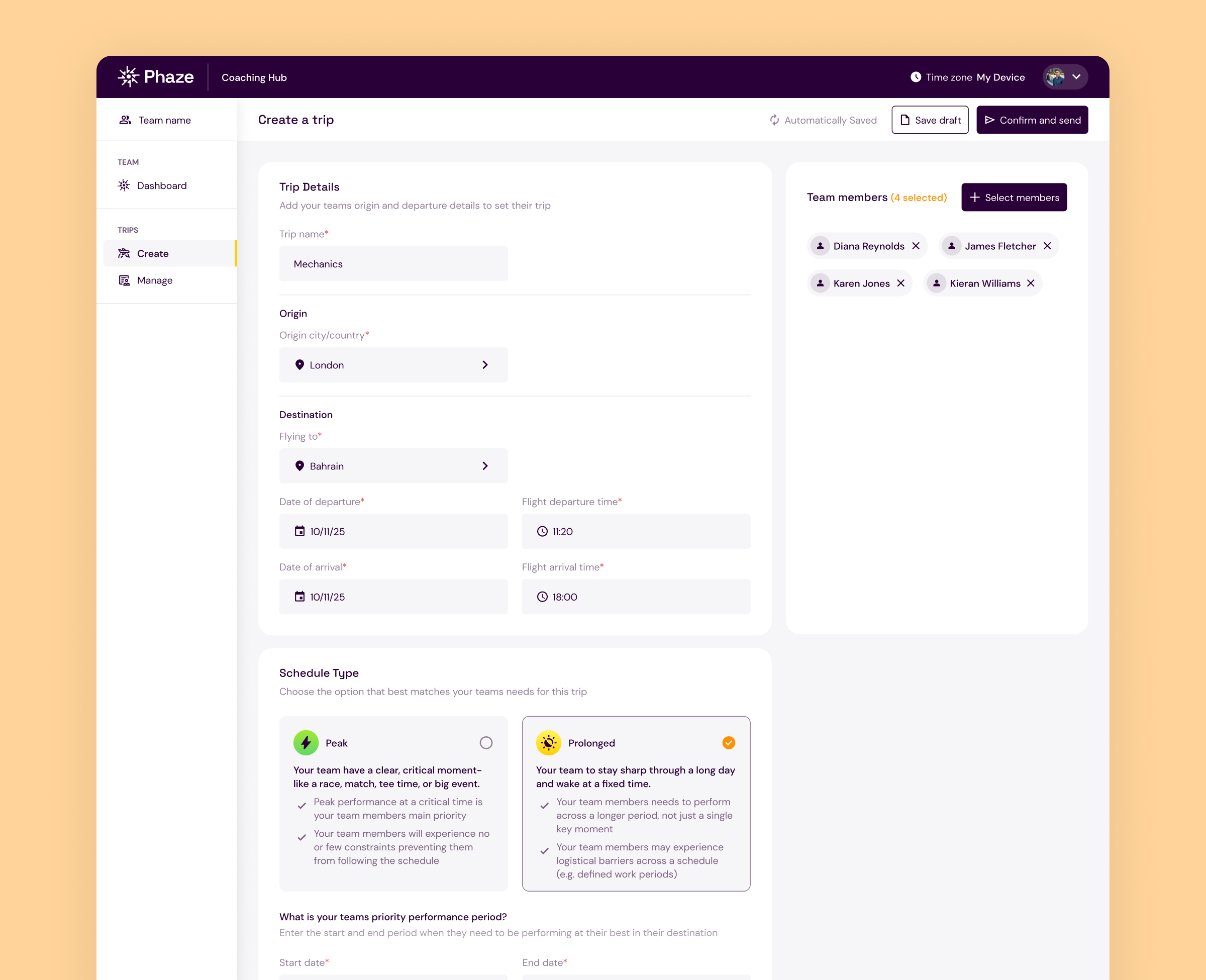Go to Manage trips in sidebar
This screenshot has width=1206, height=980.
[155, 280]
